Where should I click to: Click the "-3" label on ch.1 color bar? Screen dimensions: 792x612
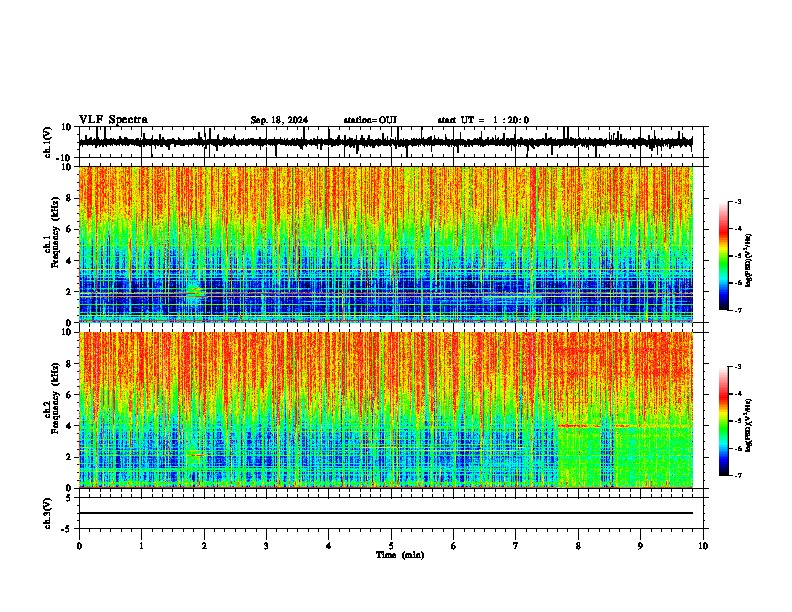(x=737, y=202)
